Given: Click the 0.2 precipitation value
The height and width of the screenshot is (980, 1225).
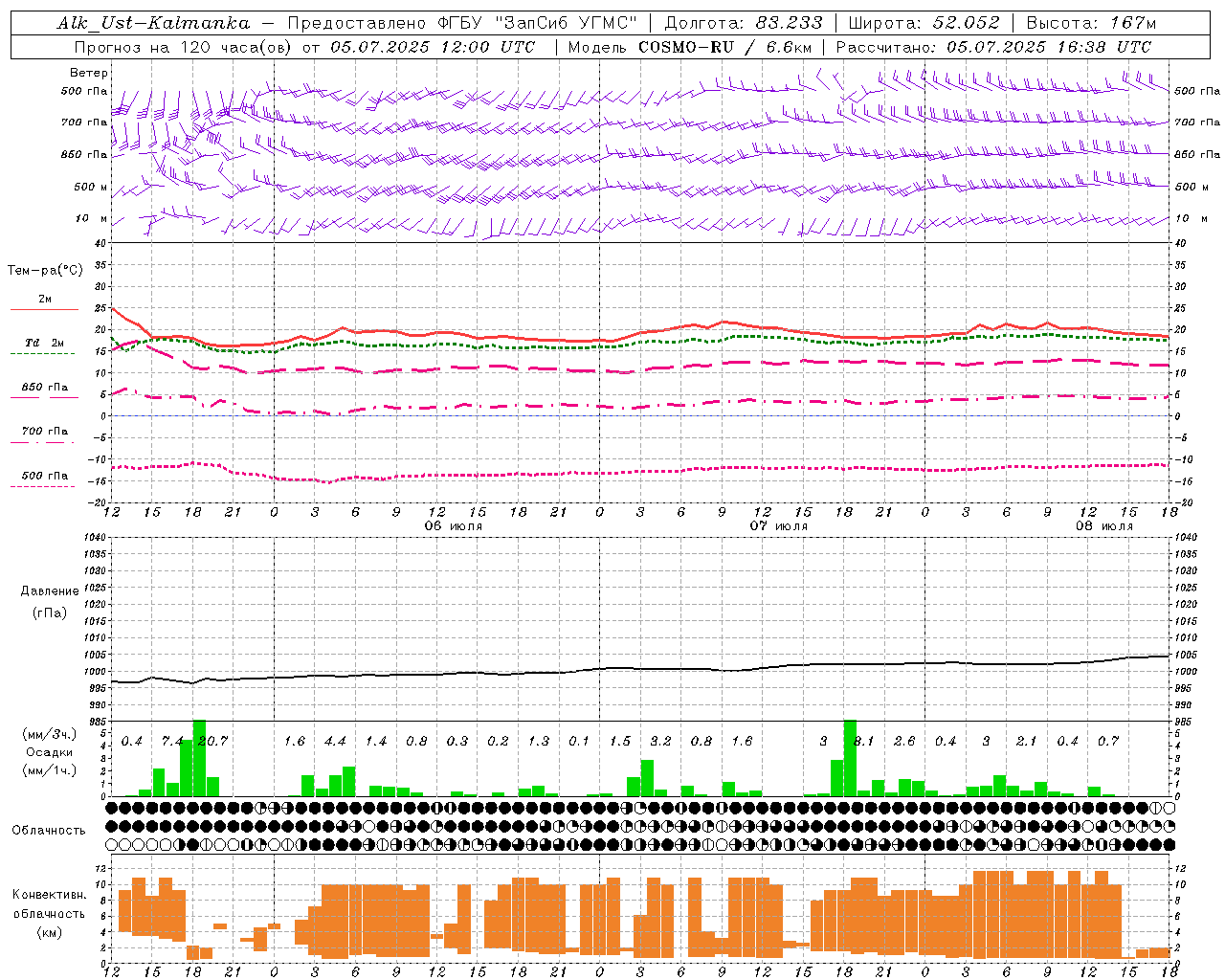Looking at the screenshot, I should (498, 742).
